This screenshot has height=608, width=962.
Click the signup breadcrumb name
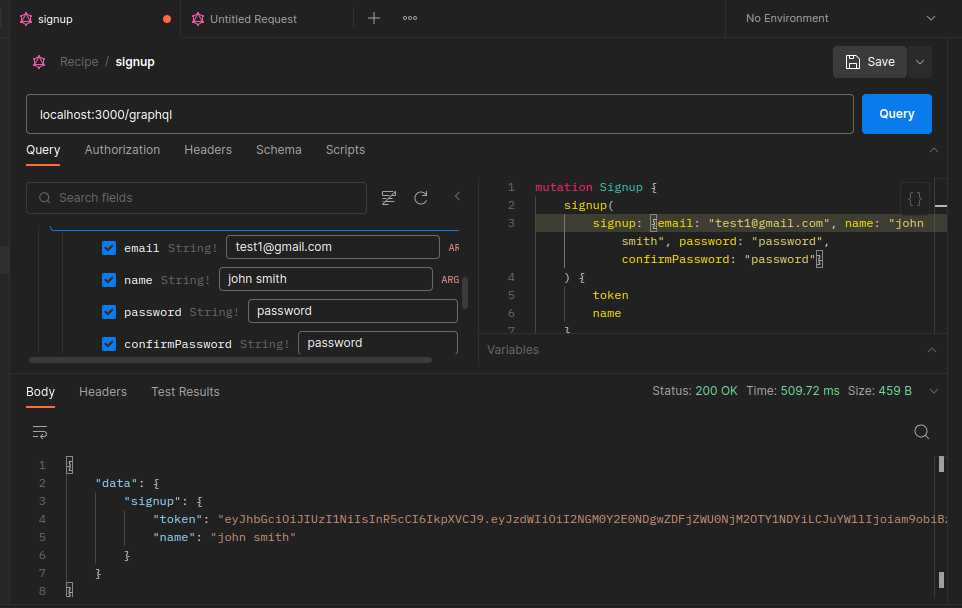coord(135,62)
